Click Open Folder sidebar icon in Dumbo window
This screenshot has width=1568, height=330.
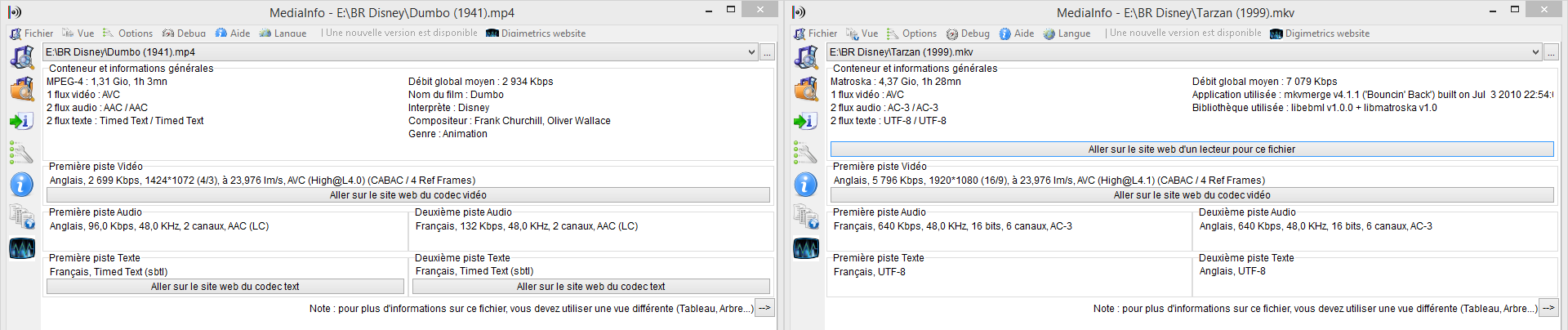click(x=22, y=88)
